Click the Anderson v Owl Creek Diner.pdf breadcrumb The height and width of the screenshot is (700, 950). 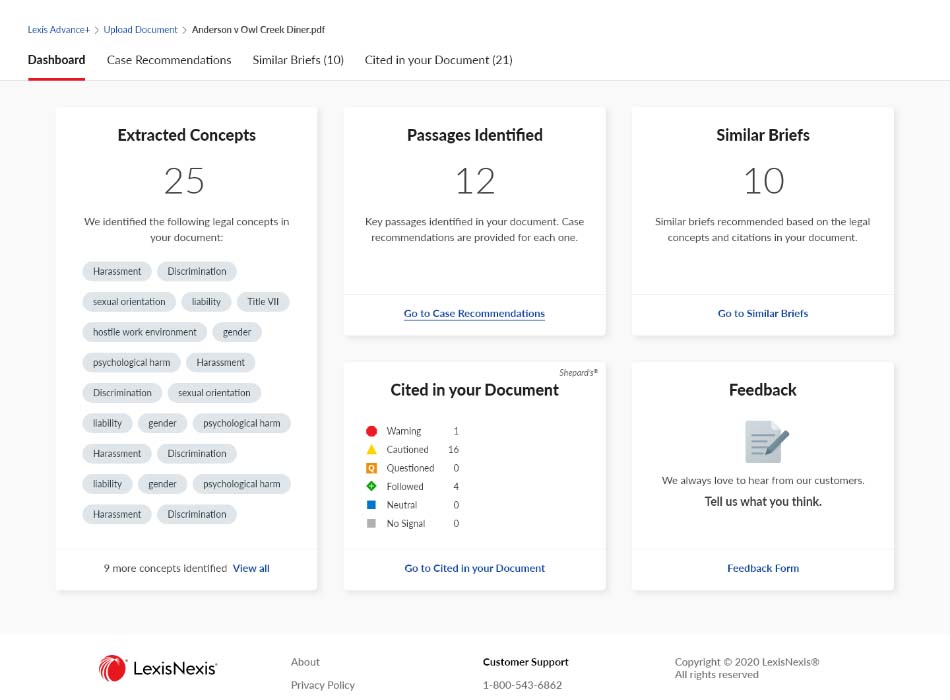pos(258,30)
